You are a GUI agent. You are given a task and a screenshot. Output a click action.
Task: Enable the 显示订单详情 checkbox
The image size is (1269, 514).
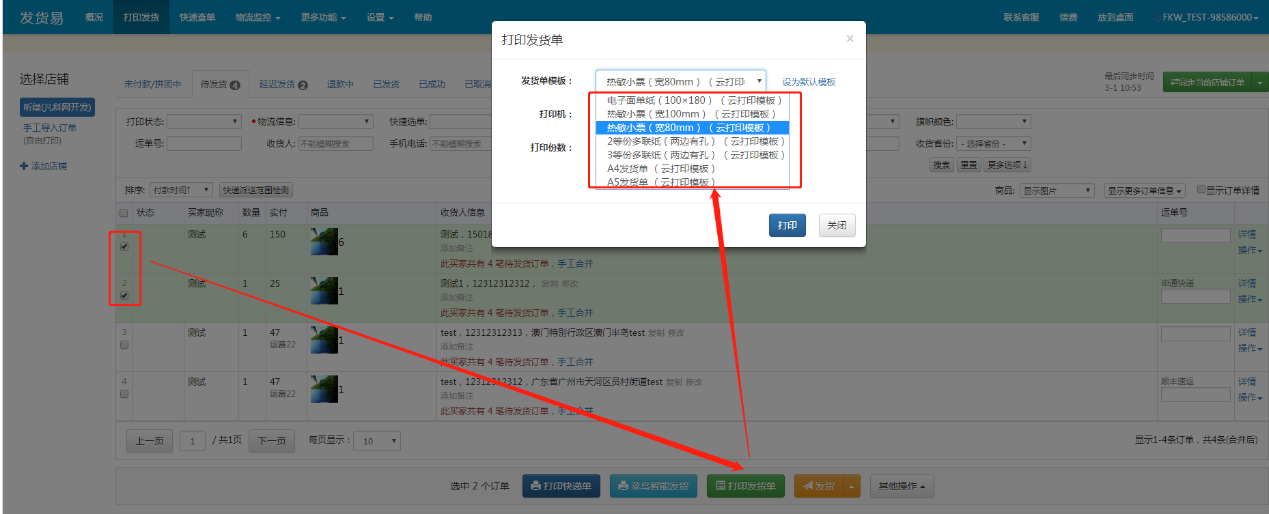(x=1201, y=190)
